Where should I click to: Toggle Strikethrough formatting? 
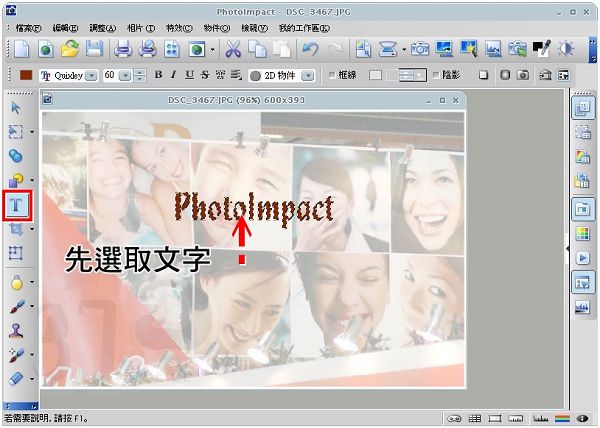(x=205, y=75)
